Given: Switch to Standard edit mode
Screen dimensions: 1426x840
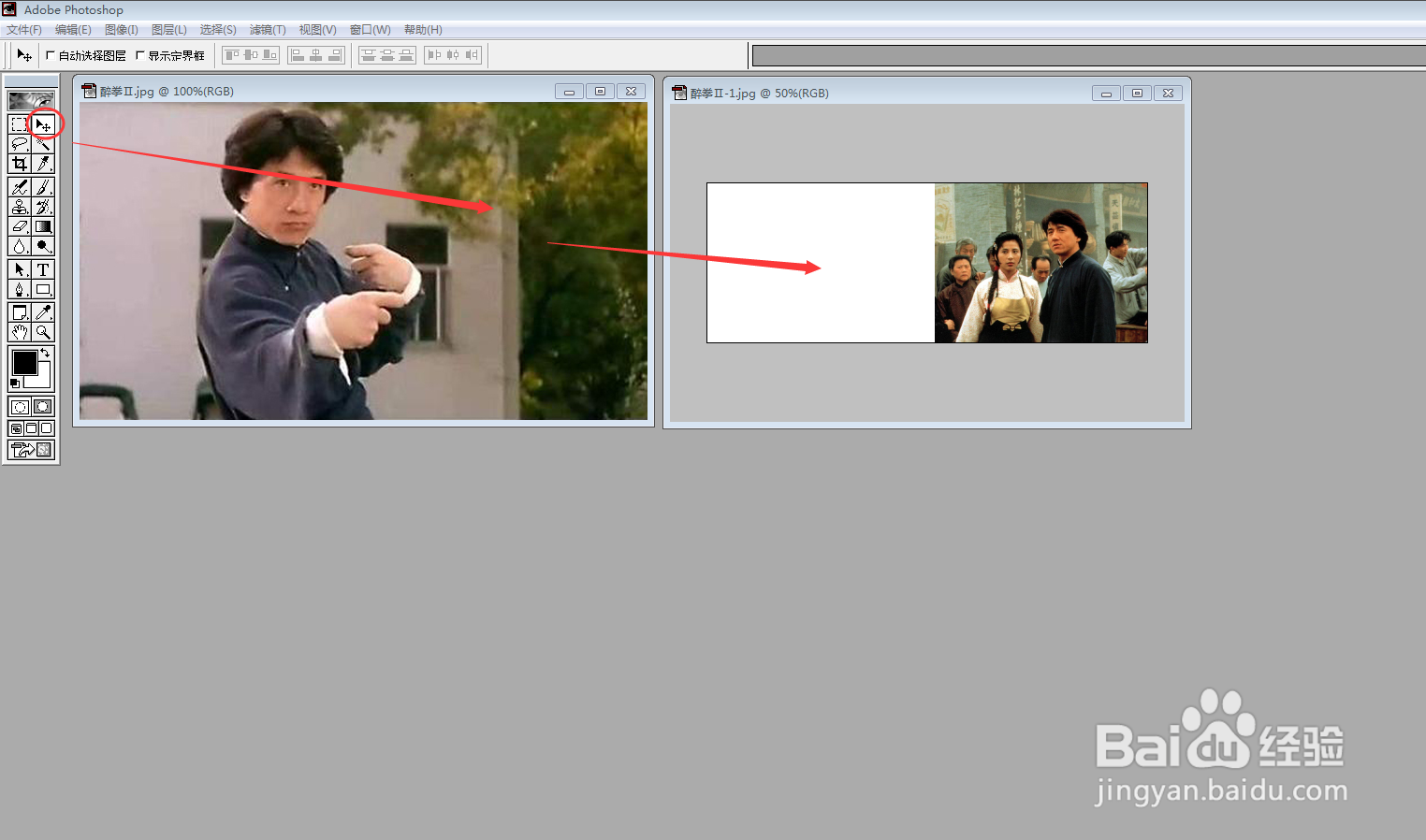Looking at the screenshot, I should pos(20,407).
